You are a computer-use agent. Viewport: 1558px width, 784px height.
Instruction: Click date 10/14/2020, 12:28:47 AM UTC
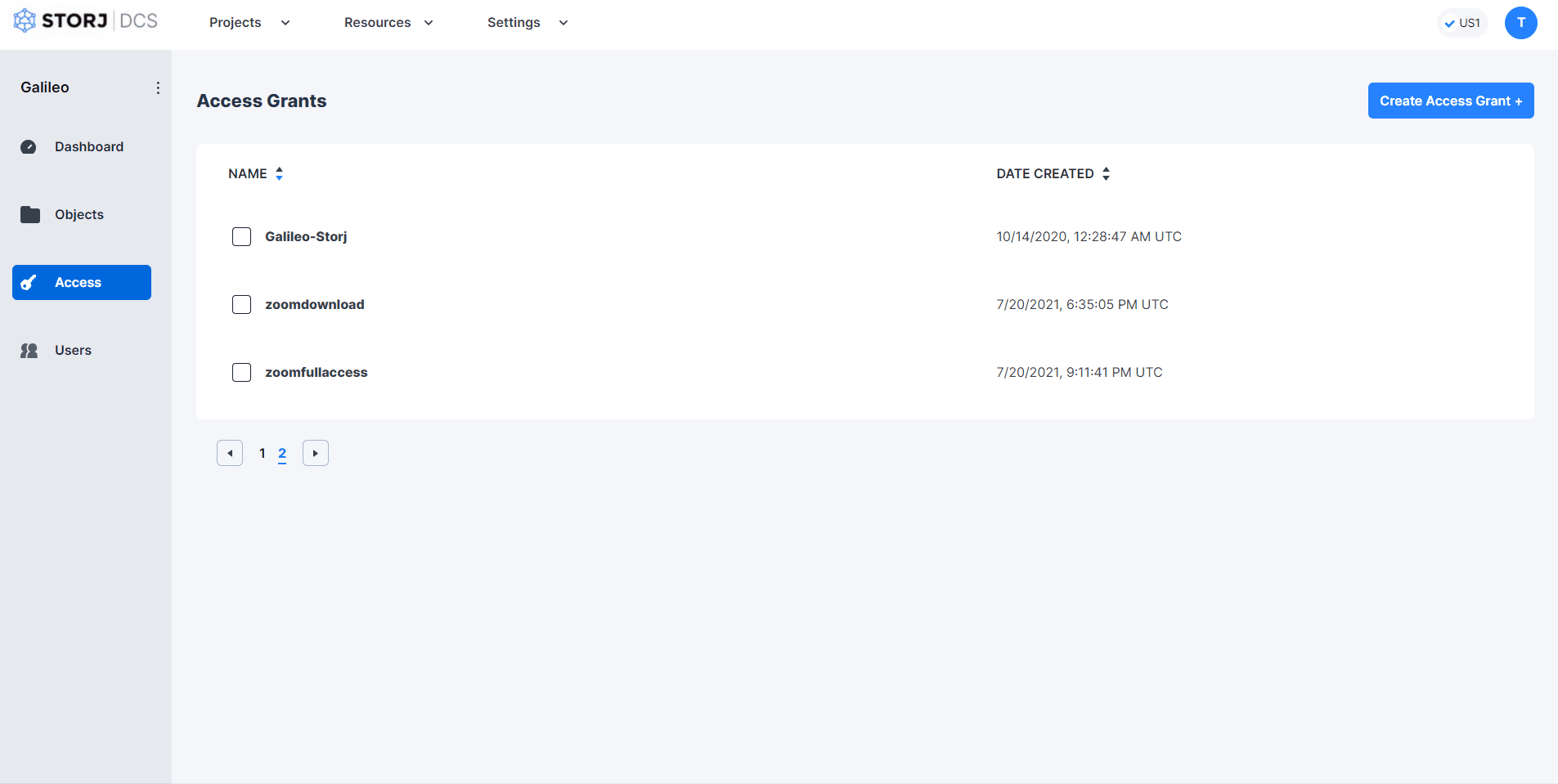click(1089, 237)
